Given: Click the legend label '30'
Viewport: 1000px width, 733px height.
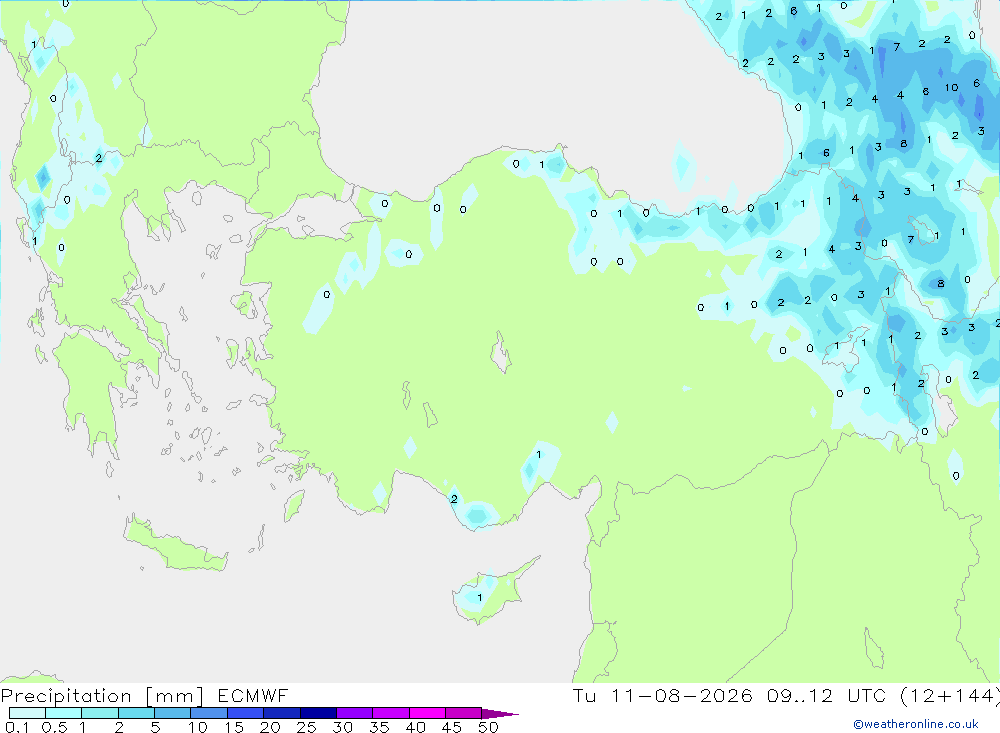Looking at the screenshot, I should coord(343,727).
